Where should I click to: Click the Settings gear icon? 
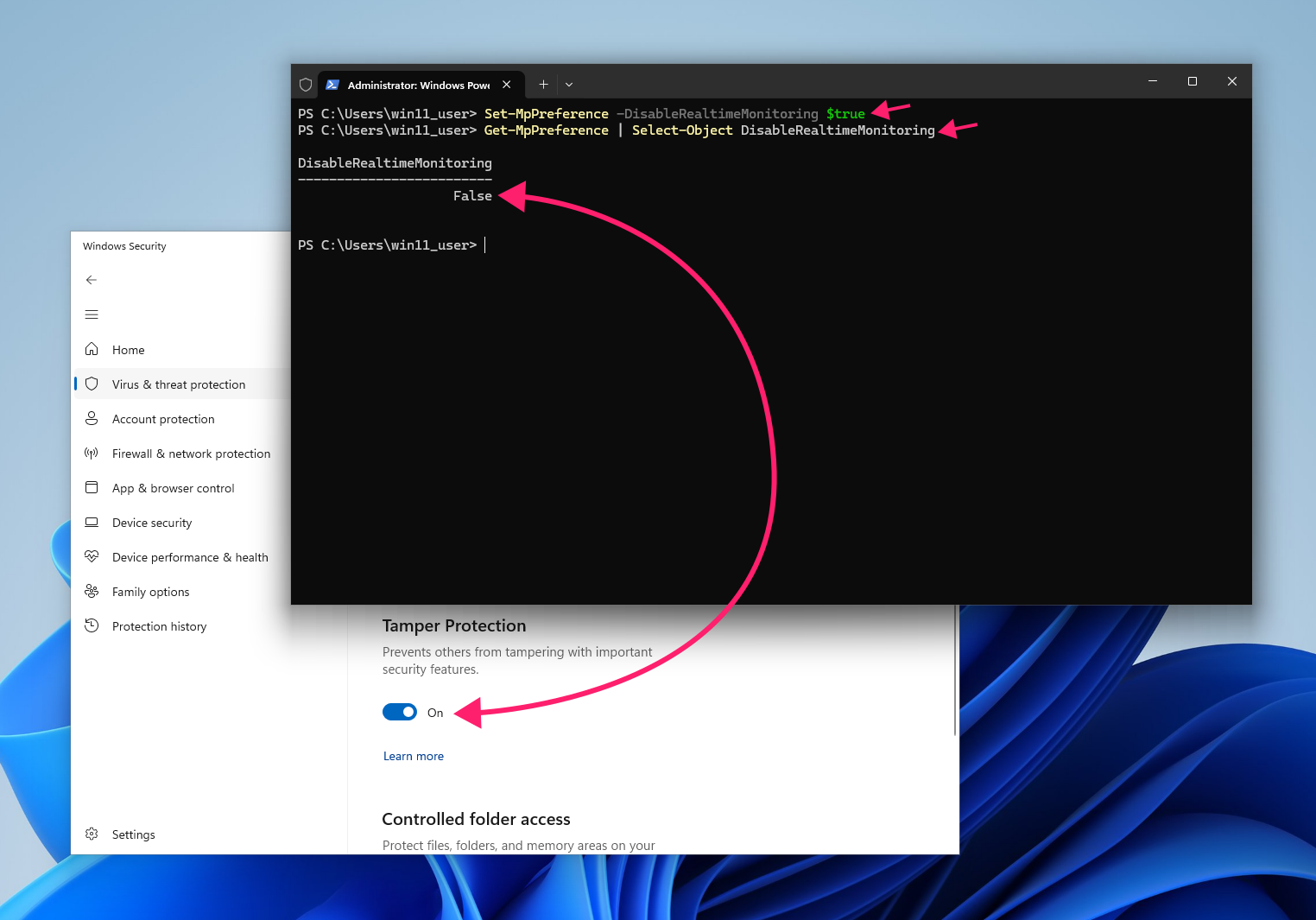pos(92,834)
